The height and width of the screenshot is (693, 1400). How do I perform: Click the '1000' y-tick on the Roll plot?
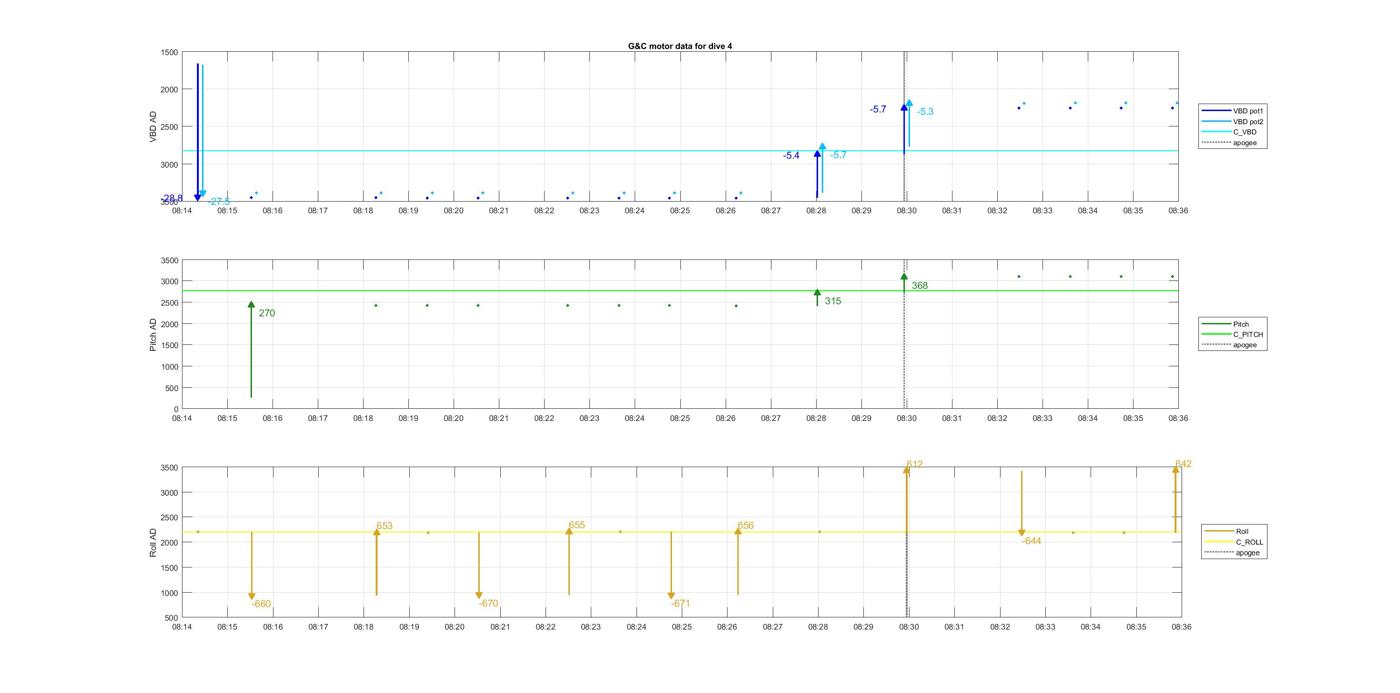coord(170,593)
